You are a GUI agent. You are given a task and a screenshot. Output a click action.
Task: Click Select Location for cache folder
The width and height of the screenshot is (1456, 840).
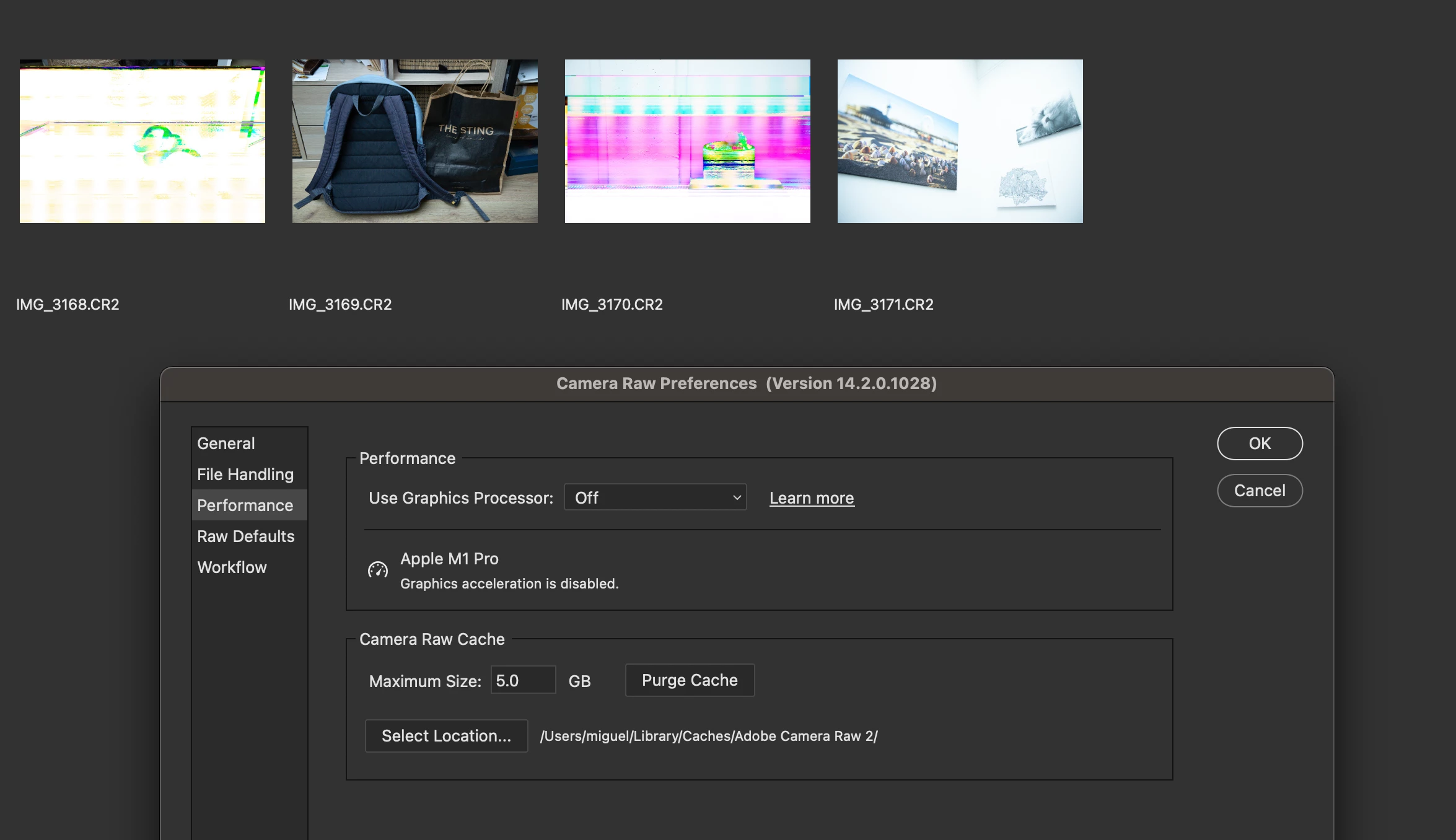coord(446,736)
